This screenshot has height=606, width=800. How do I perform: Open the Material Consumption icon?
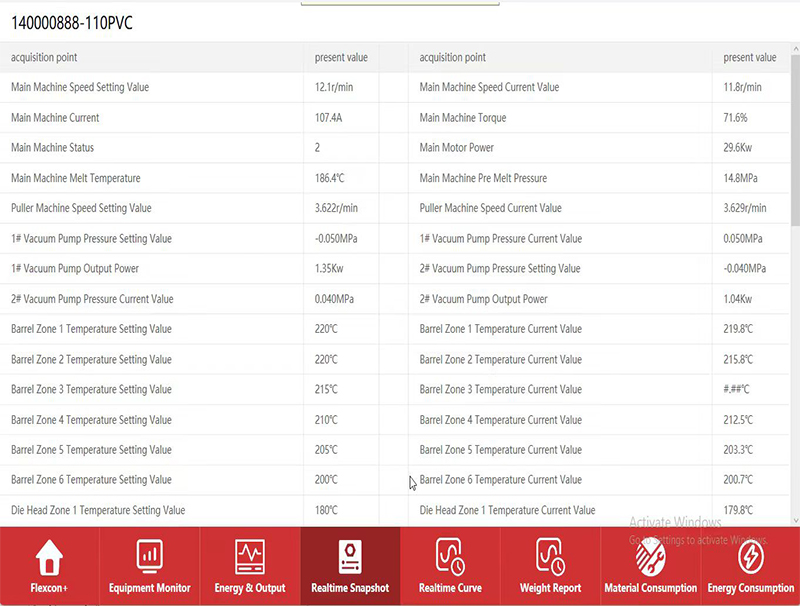click(x=650, y=556)
